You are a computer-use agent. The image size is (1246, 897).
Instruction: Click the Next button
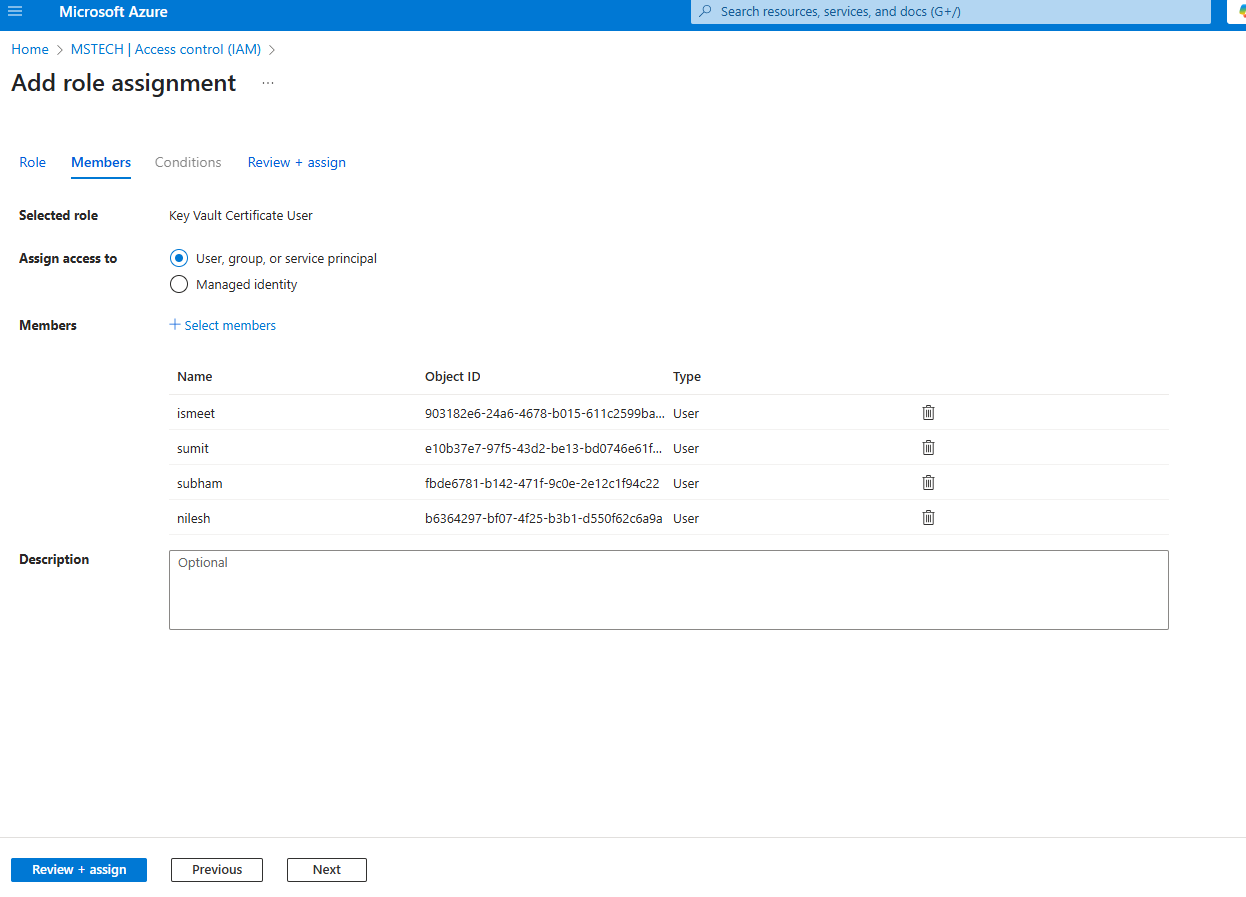326,870
